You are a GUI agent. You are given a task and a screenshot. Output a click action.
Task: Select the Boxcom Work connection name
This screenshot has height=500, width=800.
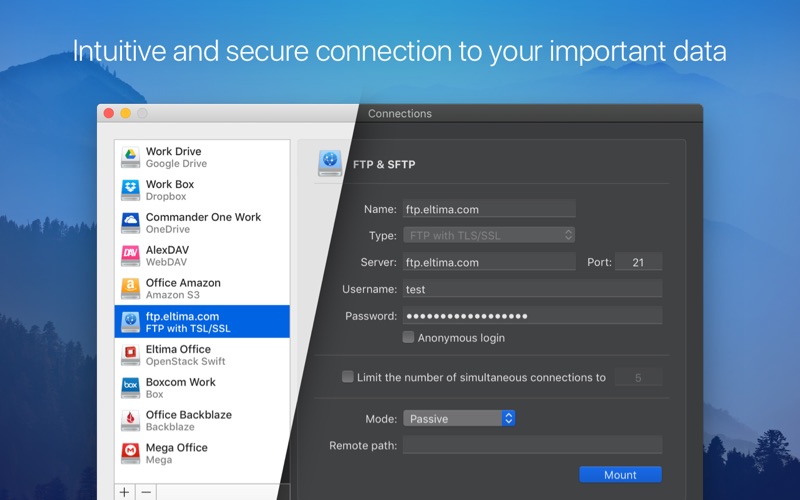coord(181,382)
